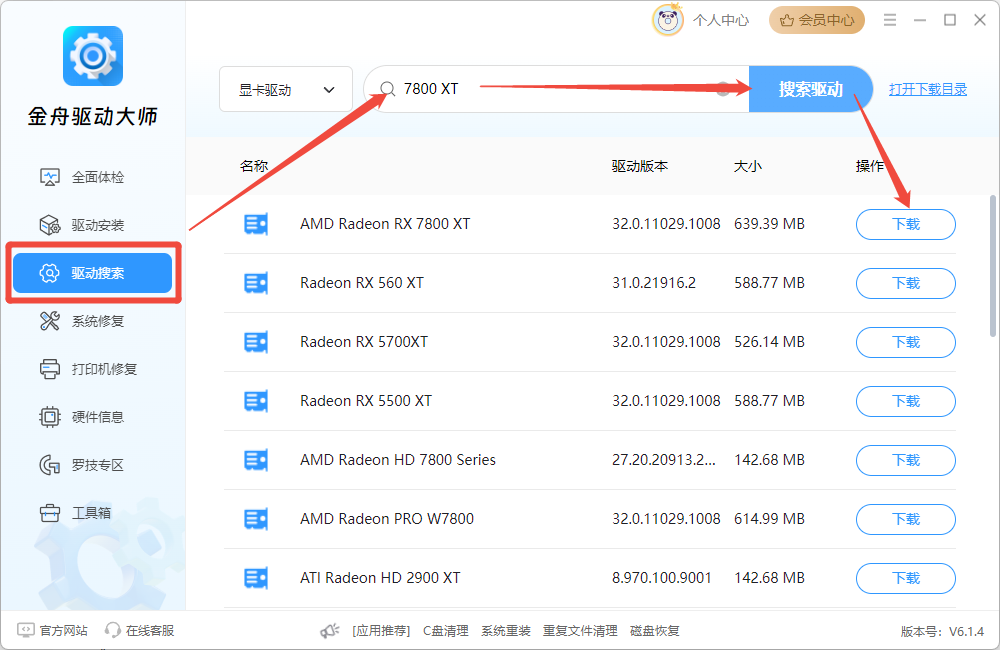This screenshot has height=650, width=1000.
Task: Select the 驱动安装 box icon
Action: tap(50, 225)
